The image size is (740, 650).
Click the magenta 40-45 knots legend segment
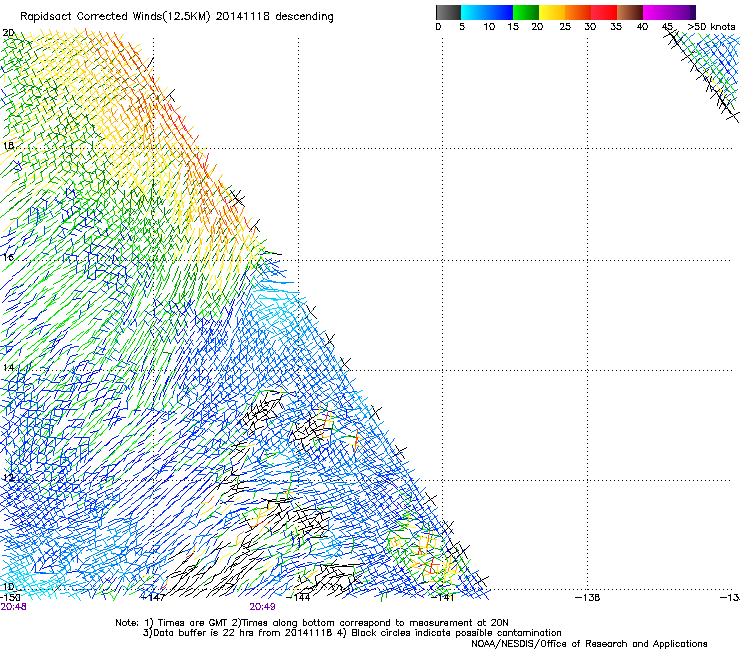(656, 12)
